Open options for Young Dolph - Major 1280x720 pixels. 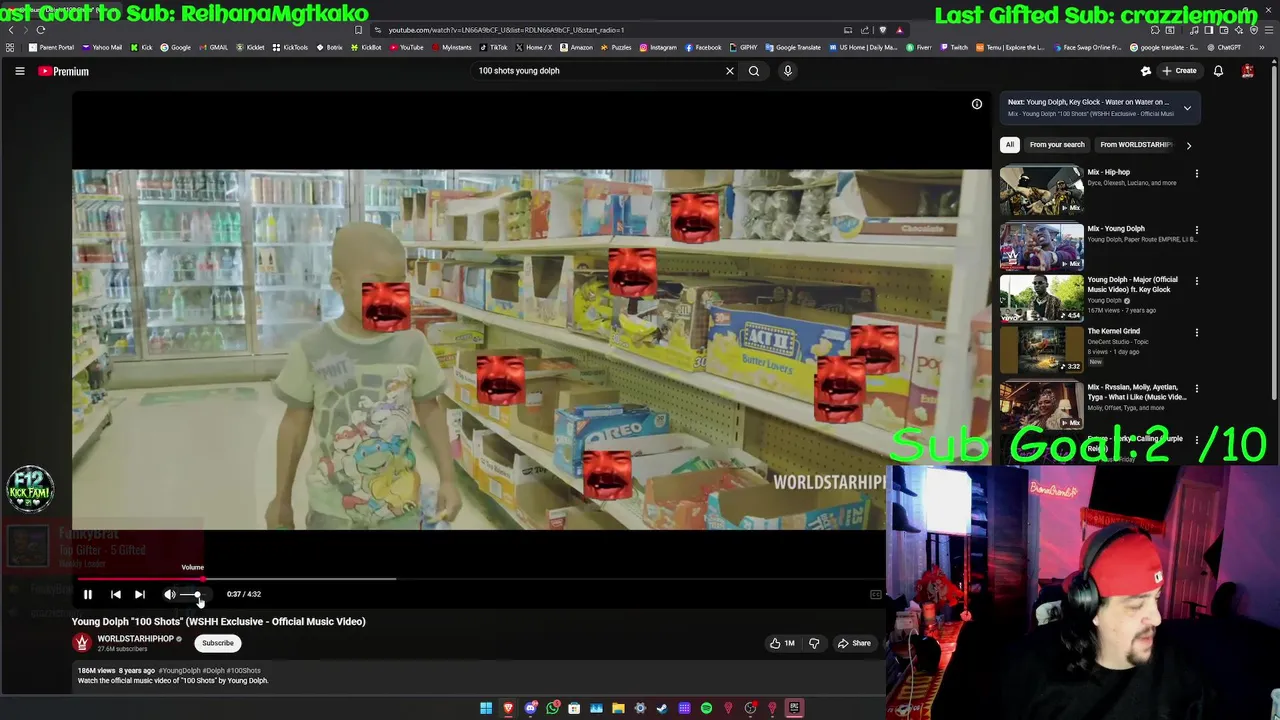pos(1196,281)
